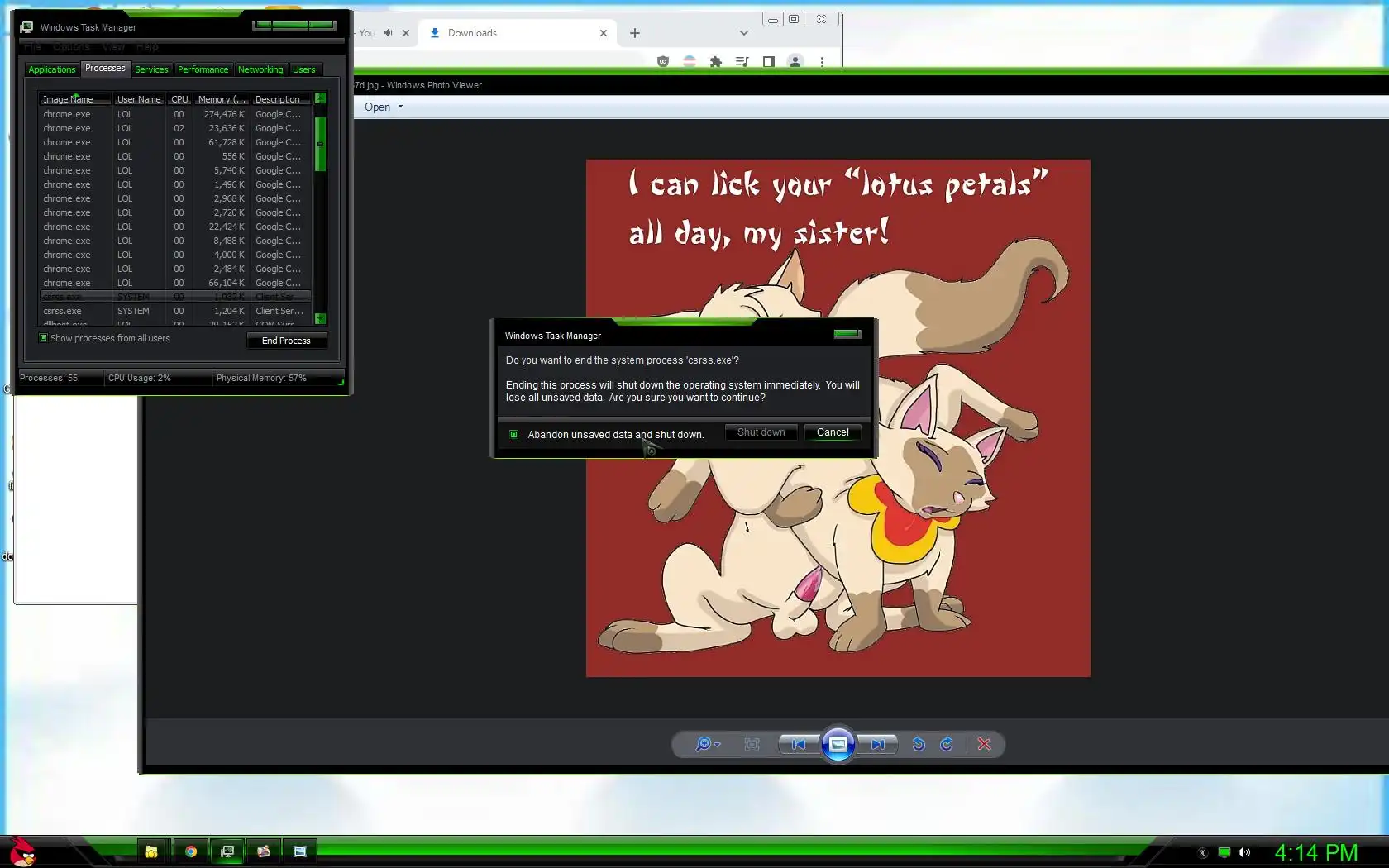
Task: Select the csrss.exe row using 1,204 K
Action: [x=175, y=311]
